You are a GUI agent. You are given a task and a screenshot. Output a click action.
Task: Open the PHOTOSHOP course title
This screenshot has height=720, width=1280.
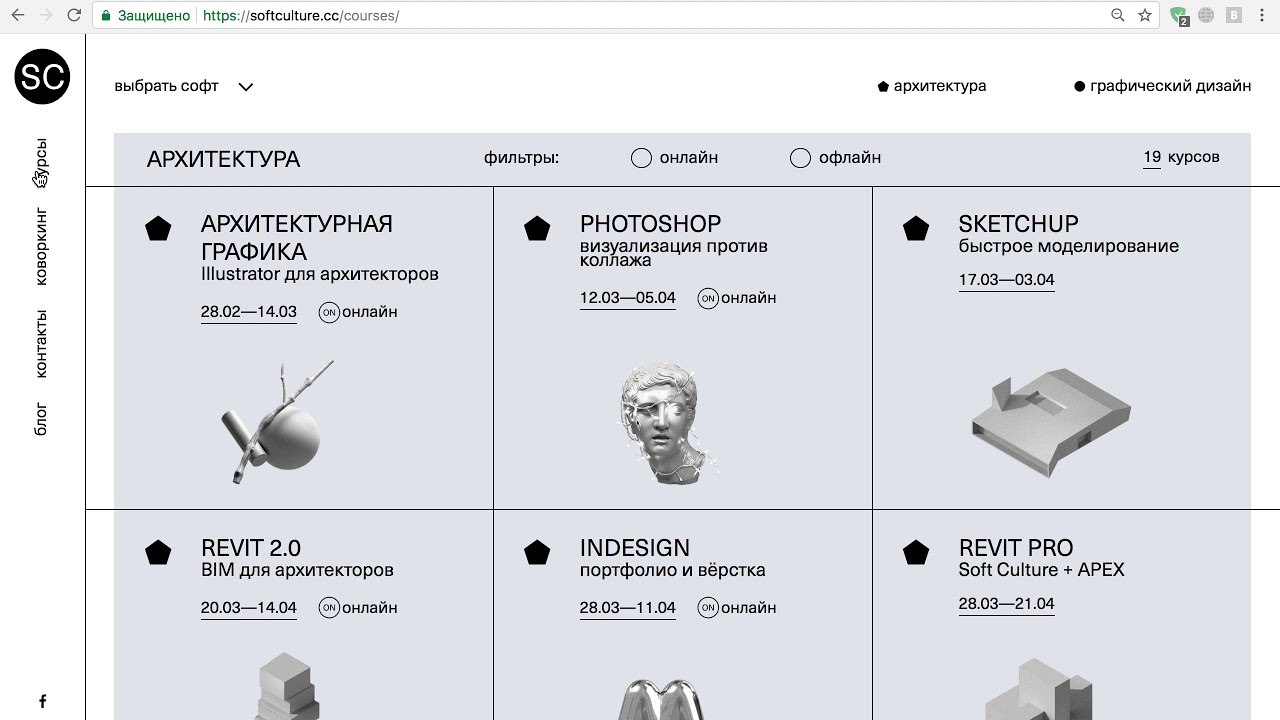650,224
